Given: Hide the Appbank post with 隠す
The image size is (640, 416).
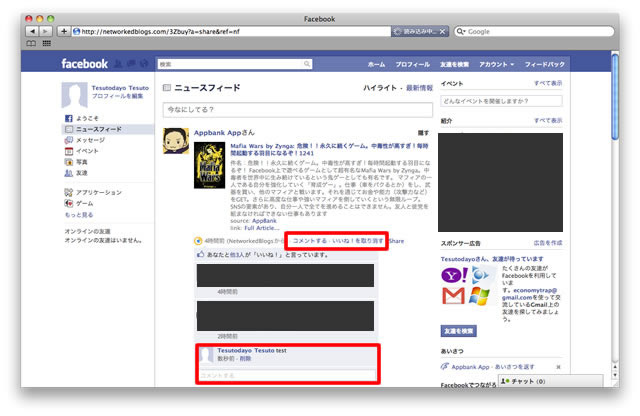Looking at the screenshot, I should click(423, 133).
